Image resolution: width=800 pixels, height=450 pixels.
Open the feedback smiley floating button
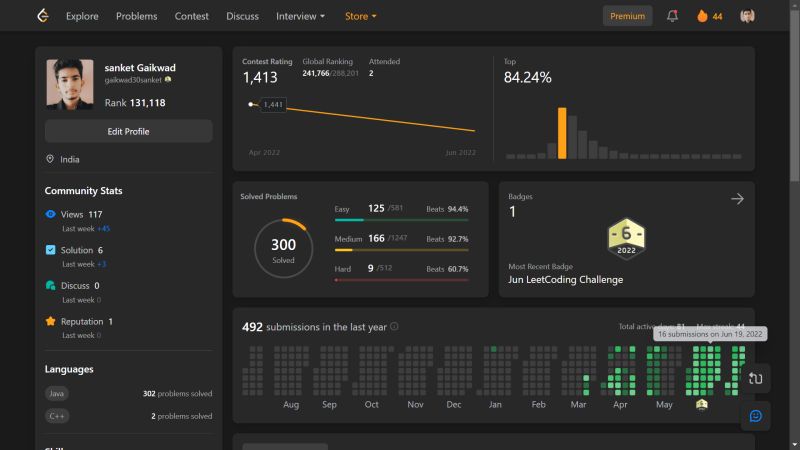(756, 416)
